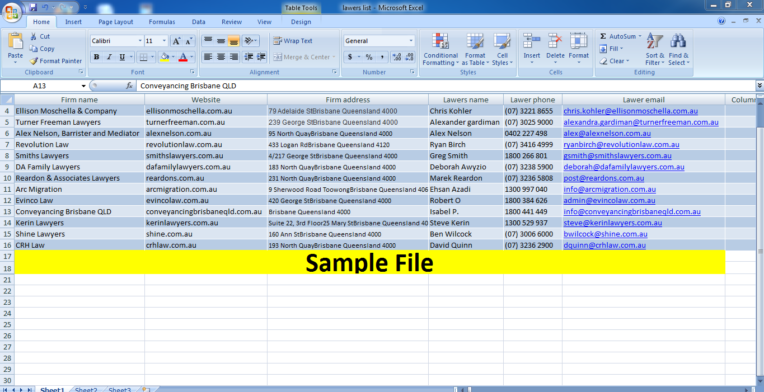Image resolution: width=764 pixels, height=392 pixels.
Task: Click the dquinn@crhlaw.com.au email link
Action: (605, 245)
